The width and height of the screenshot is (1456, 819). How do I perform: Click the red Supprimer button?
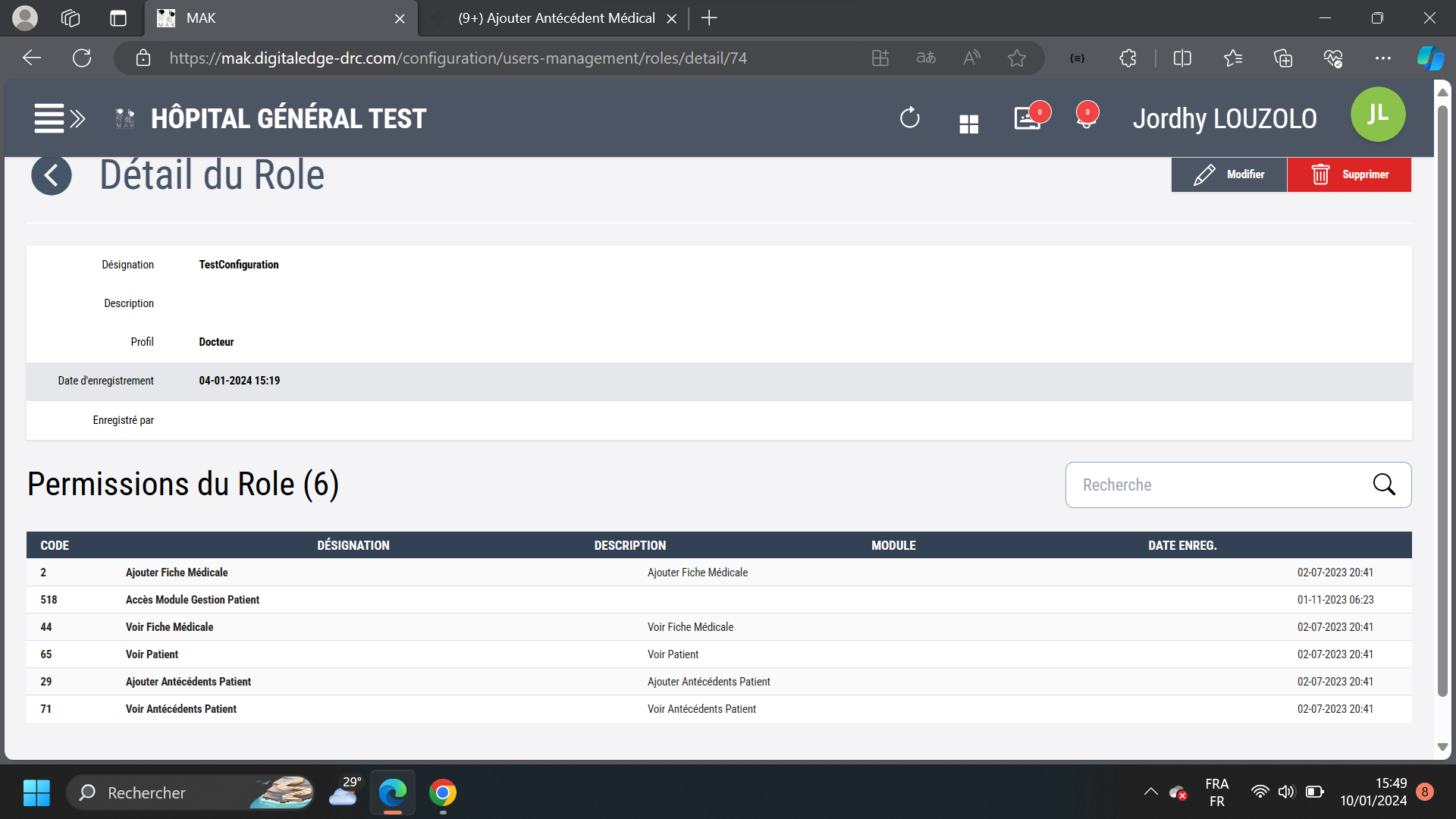1349,174
